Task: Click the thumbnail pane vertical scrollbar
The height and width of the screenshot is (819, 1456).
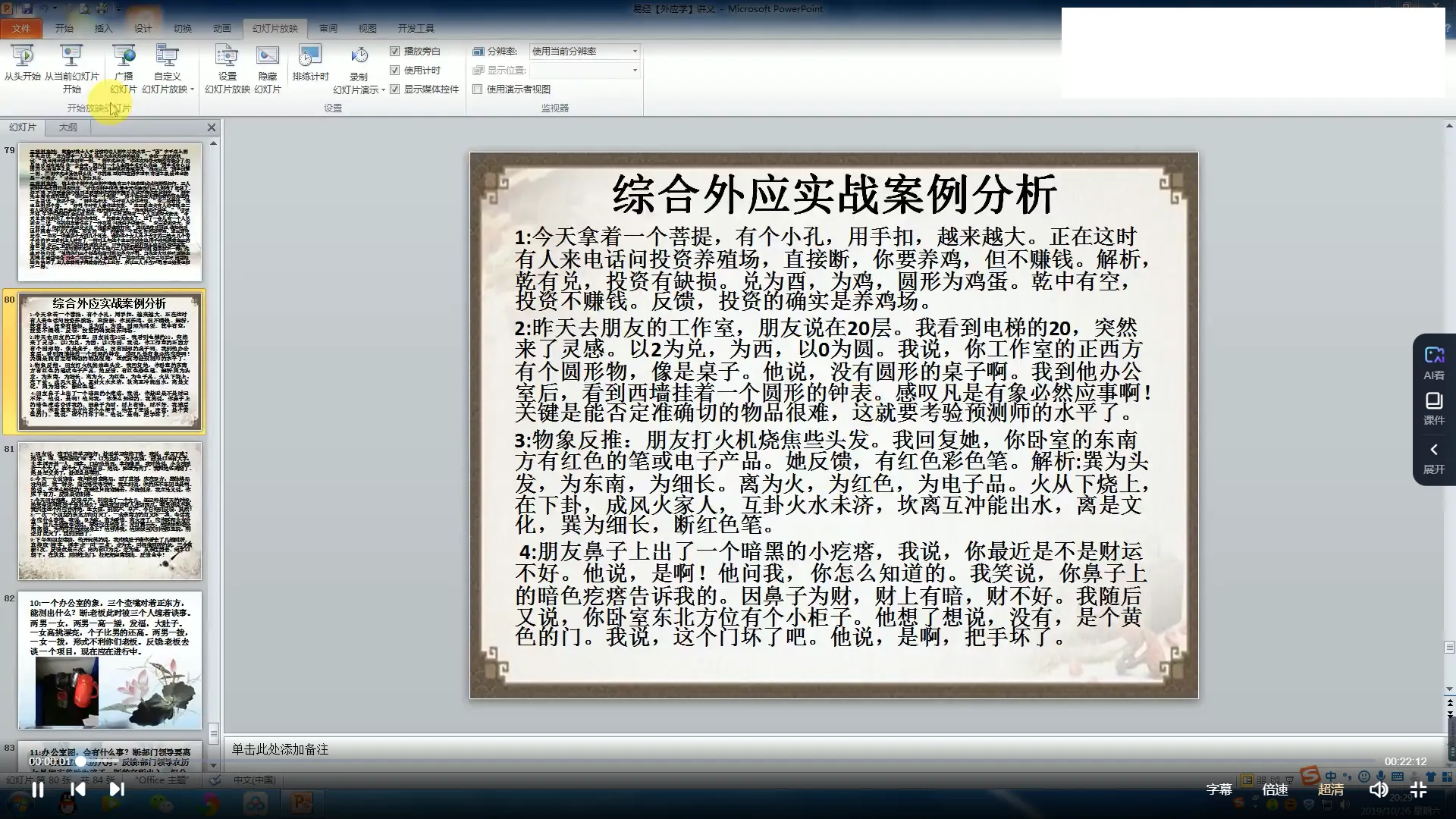Action: click(213, 733)
